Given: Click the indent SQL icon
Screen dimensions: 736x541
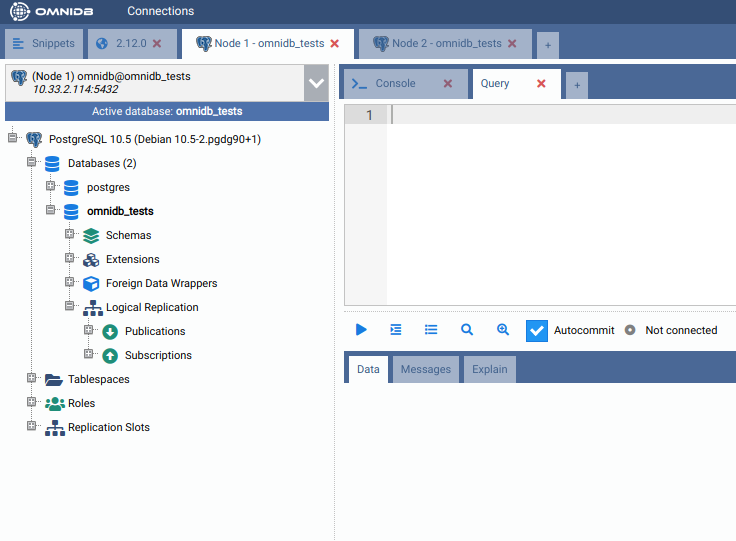Looking at the screenshot, I should coord(396,330).
